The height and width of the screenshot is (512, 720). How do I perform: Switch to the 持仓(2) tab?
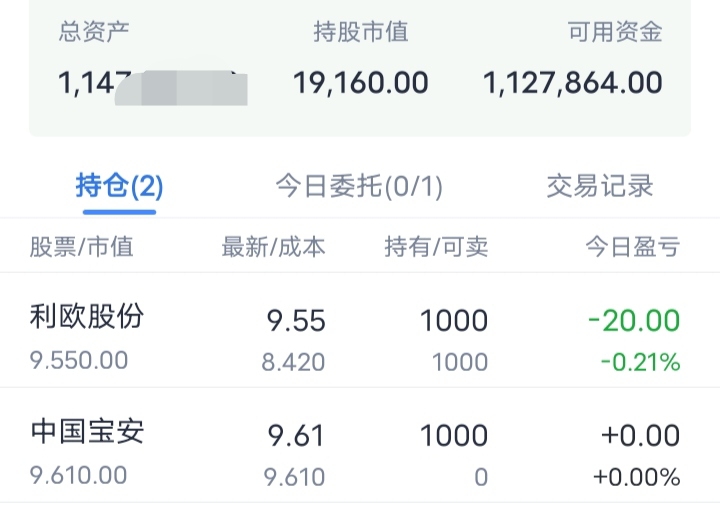pos(119,186)
